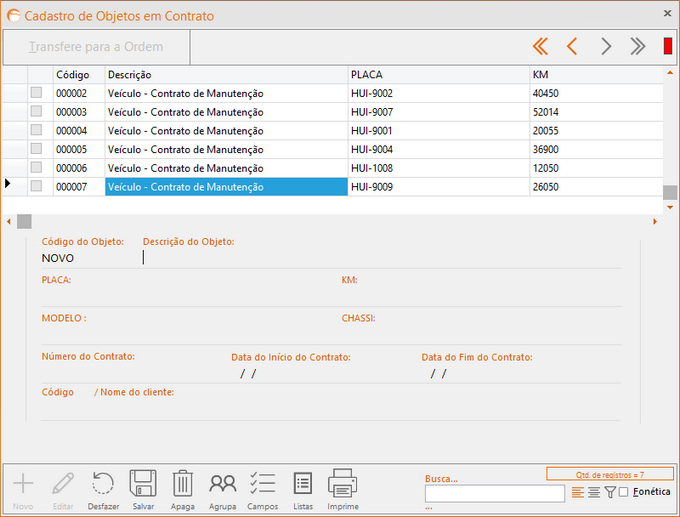Click Data do Fim do Contrato date field
Image resolution: width=680 pixels, height=517 pixels.
coord(520,373)
